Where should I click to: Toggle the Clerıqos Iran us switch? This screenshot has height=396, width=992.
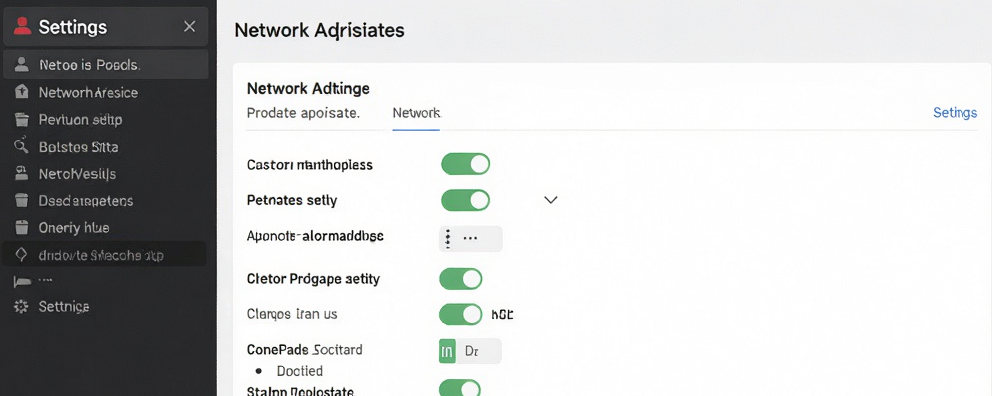click(461, 314)
